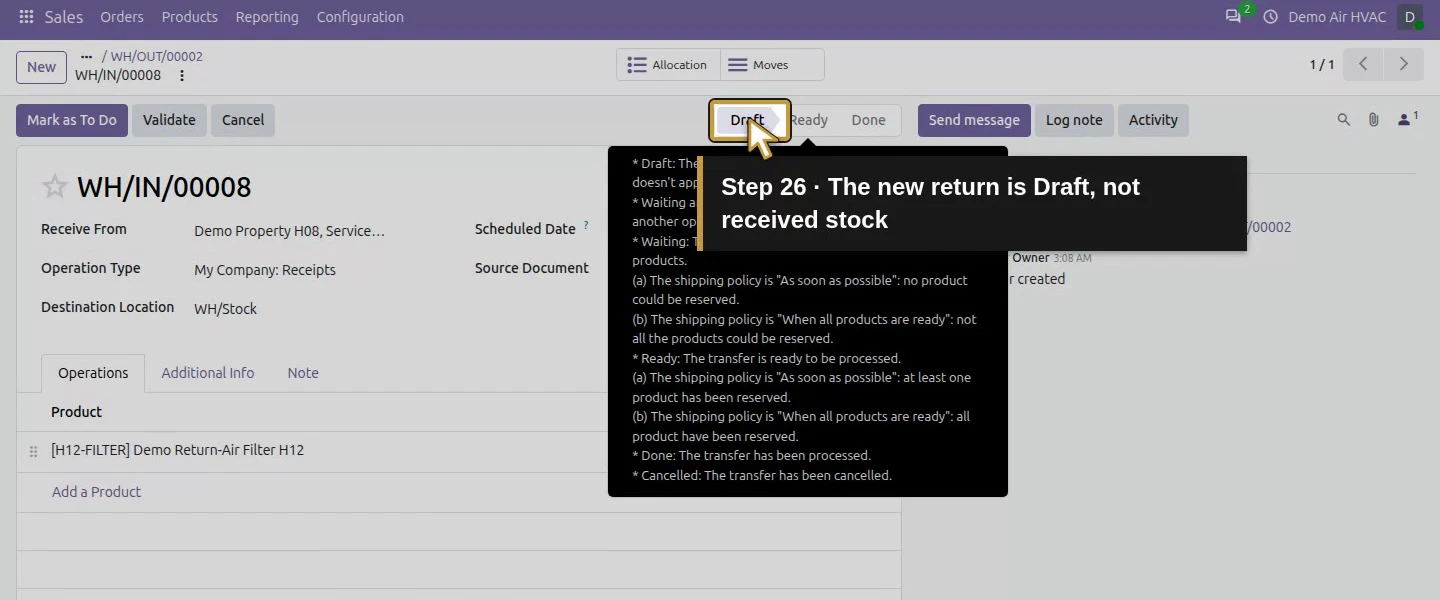
Task: Switch to the Operations tab
Action: (93, 373)
